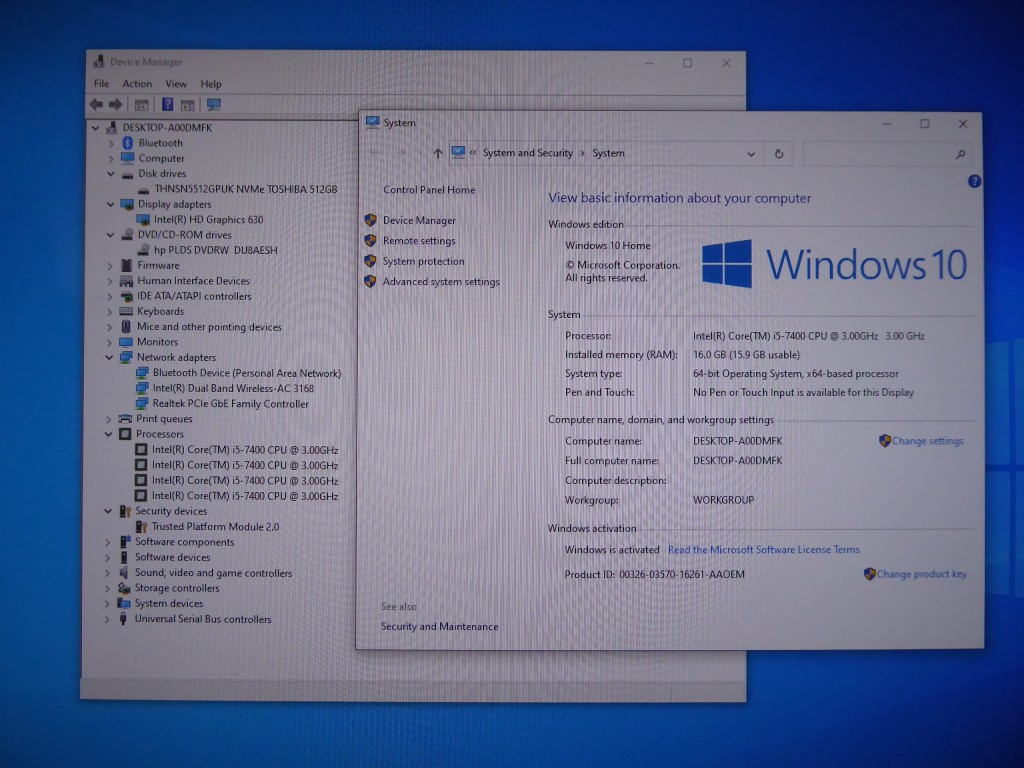Open help with the blue question mark in System window

(x=974, y=182)
